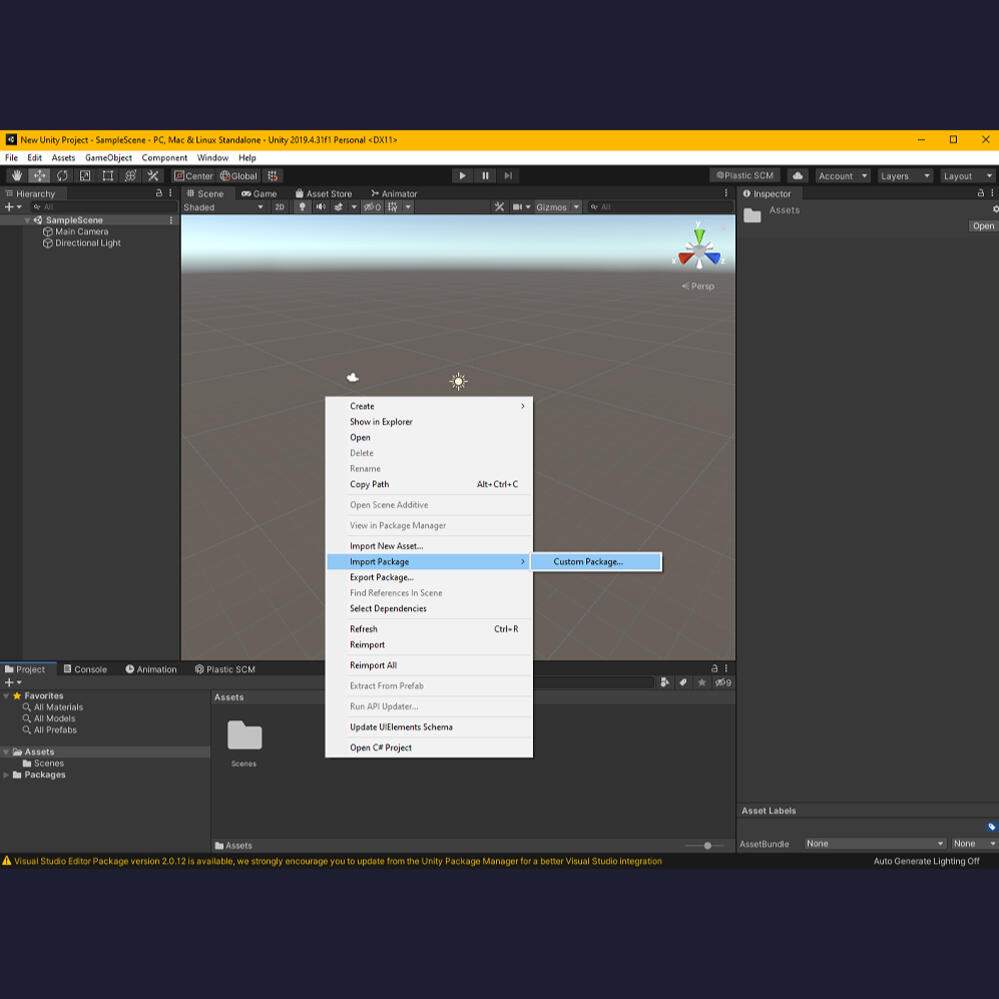This screenshot has height=999, width=999.
Task: Open the Shaded draw mode dropdown
Action: 223,207
